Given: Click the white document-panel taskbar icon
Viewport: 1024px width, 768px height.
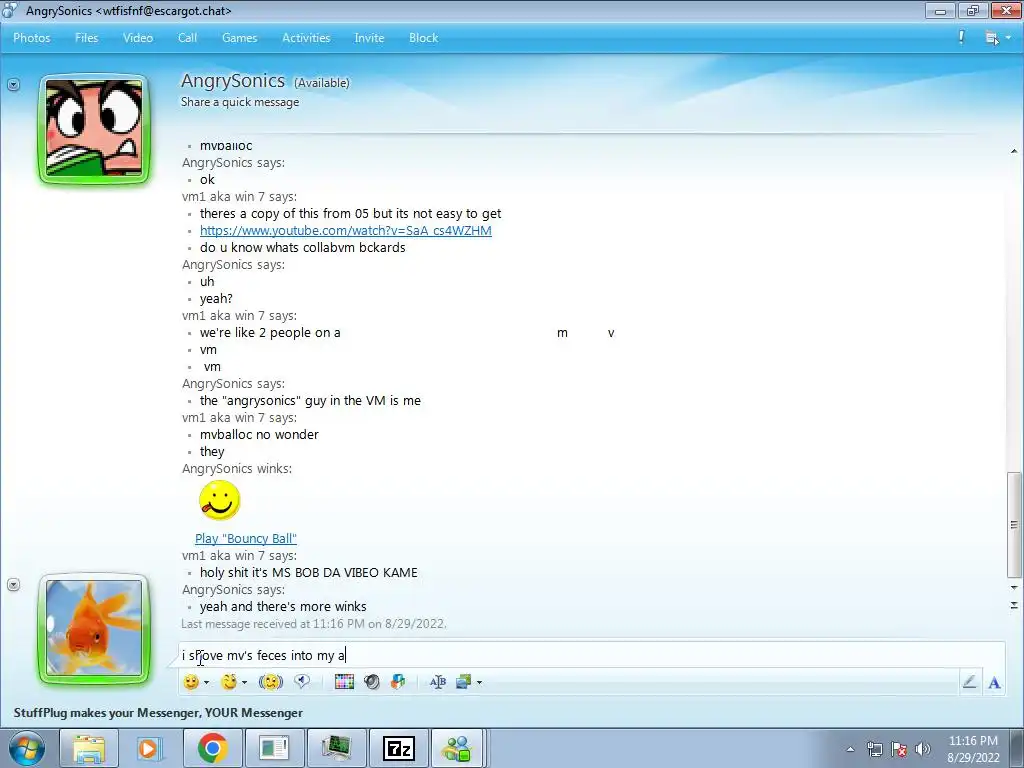Looking at the screenshot, I should [274, 748].
